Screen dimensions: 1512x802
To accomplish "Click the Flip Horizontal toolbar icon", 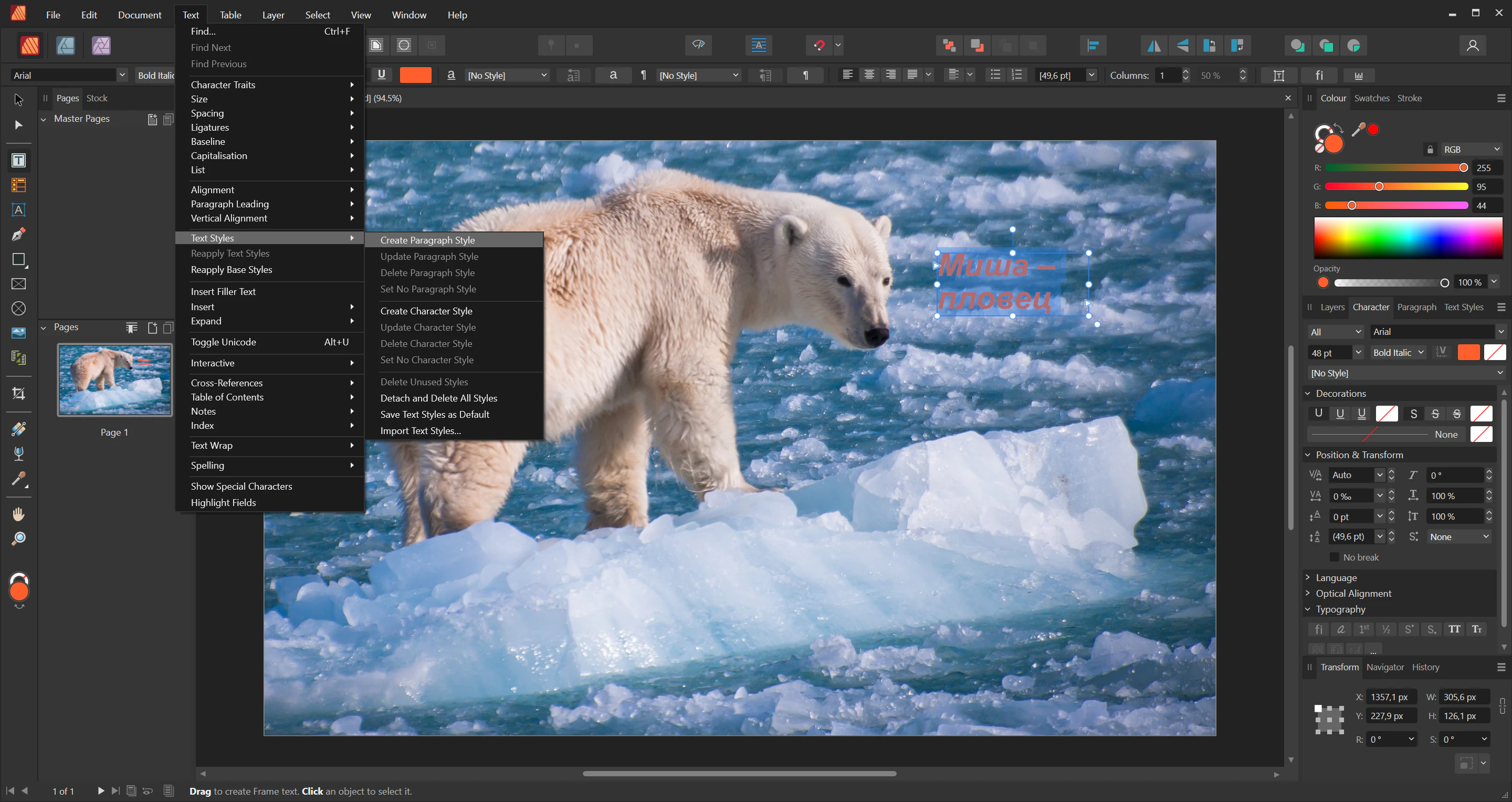I will [x=1153, y=45].
